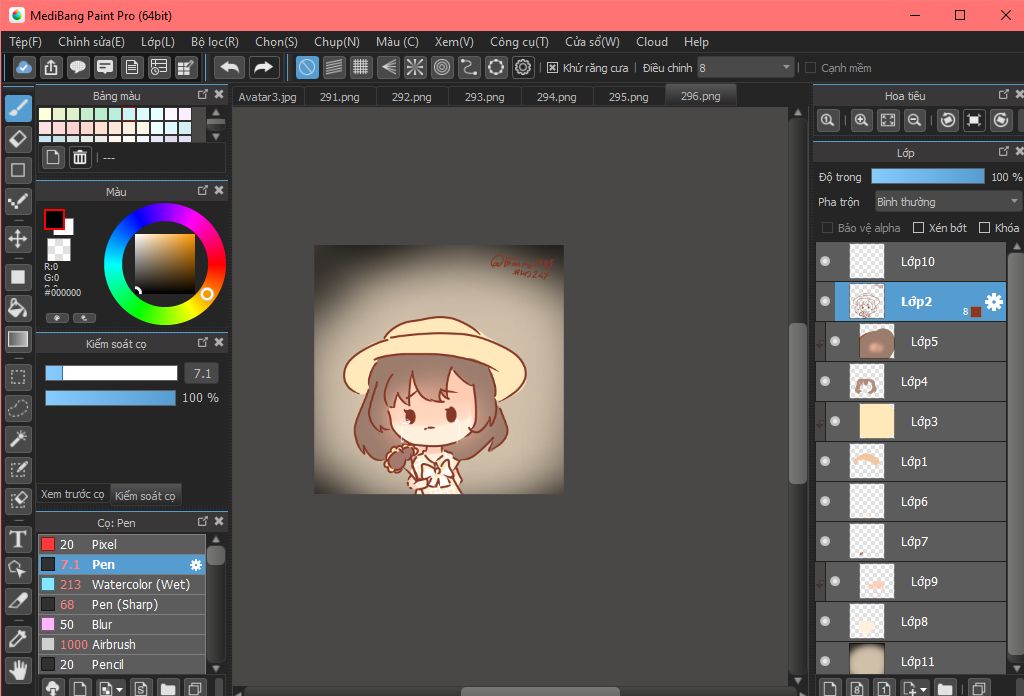Click the Redo arrow in toolbar
The image size is (1024, 696).
(x=263, y=68)
